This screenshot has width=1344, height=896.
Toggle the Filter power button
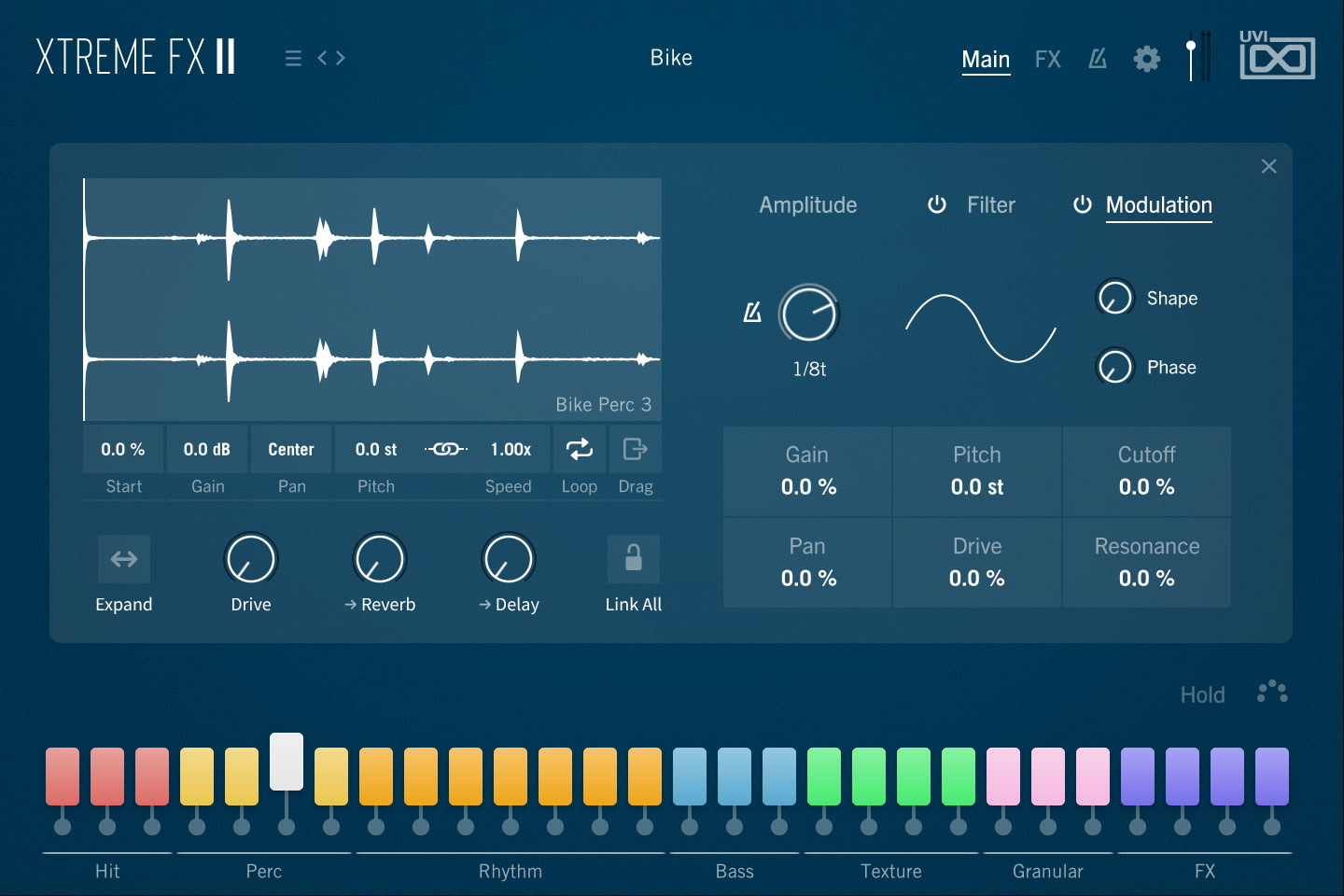coord(937,204)
